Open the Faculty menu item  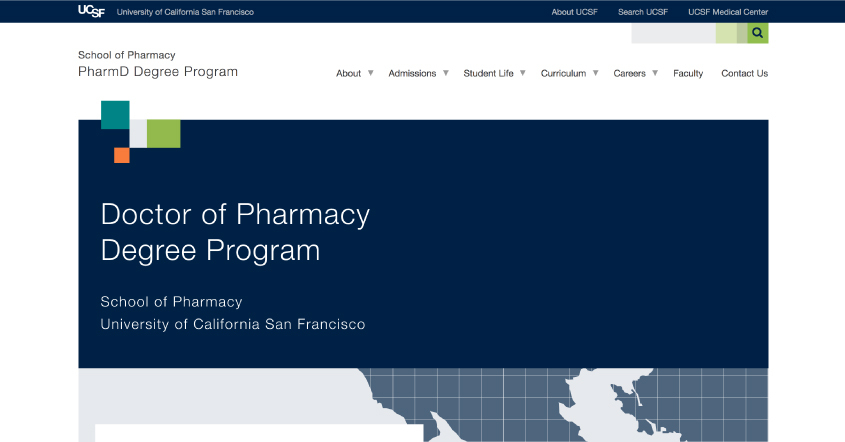click(688, 73)
